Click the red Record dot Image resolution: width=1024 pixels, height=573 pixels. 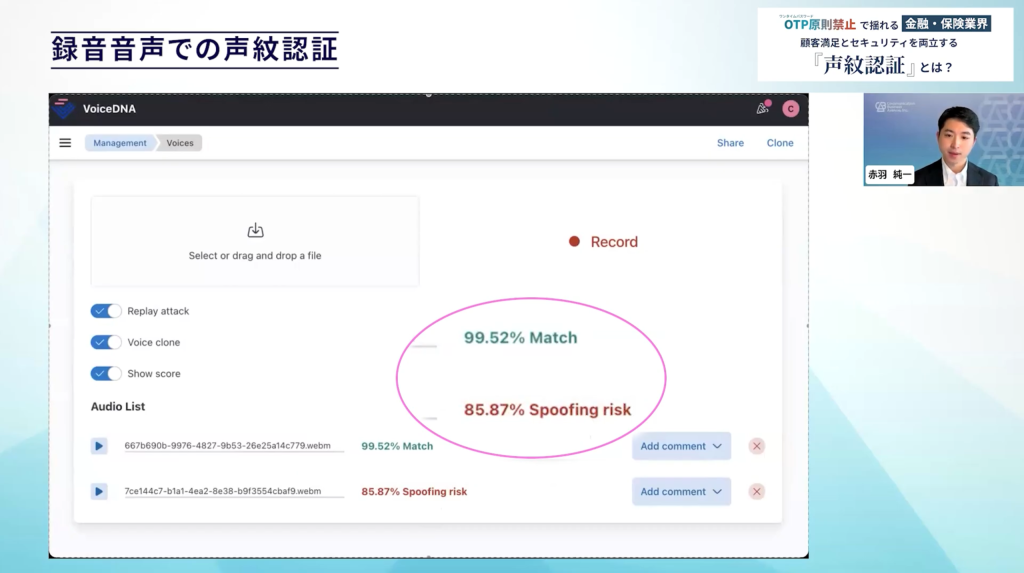coord(574,242)
